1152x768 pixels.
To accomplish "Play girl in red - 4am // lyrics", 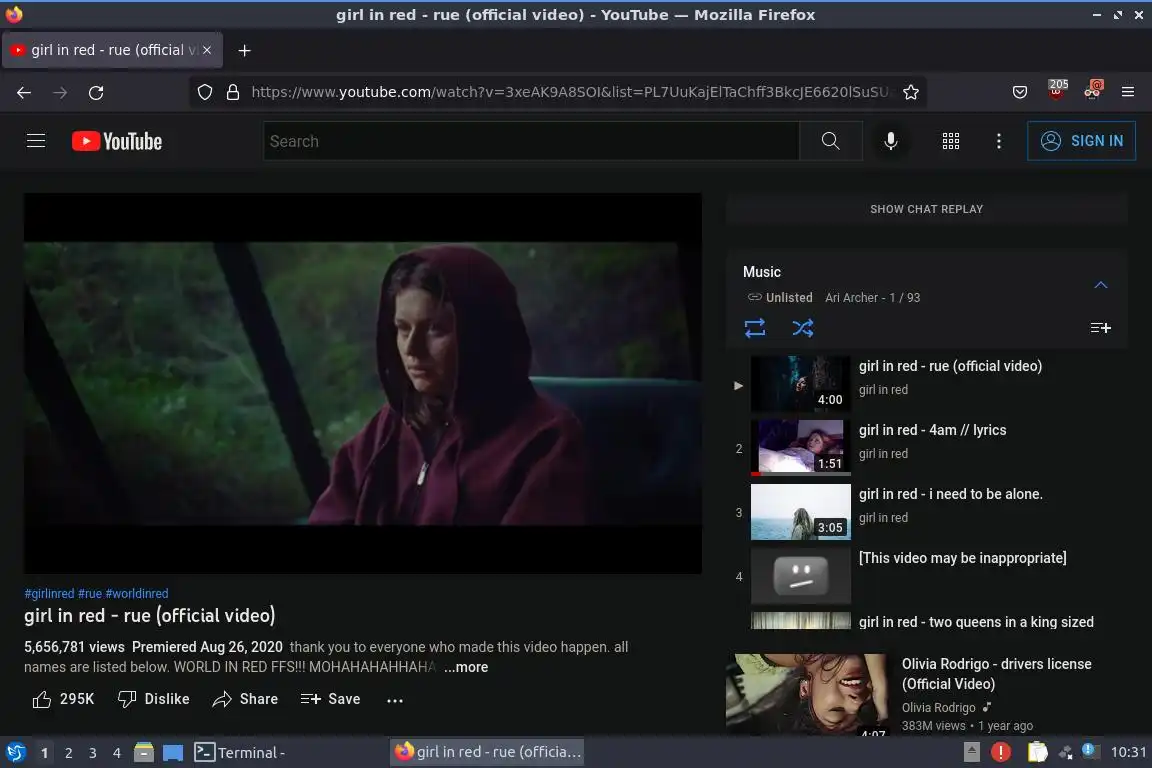I will click(x=932, y=430).
